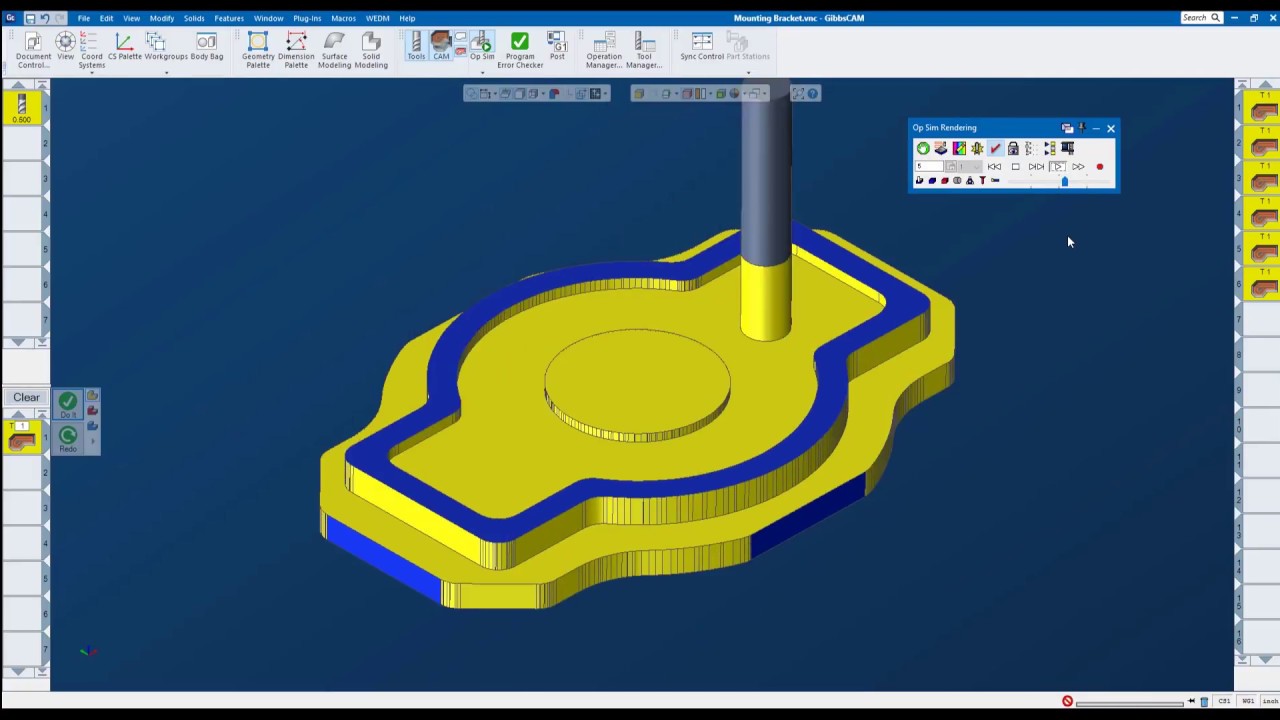1280x720 pixels.
Task: Select empty tool slot 2 in tool list
Action: pyautogui.click(x=21, y=144)
